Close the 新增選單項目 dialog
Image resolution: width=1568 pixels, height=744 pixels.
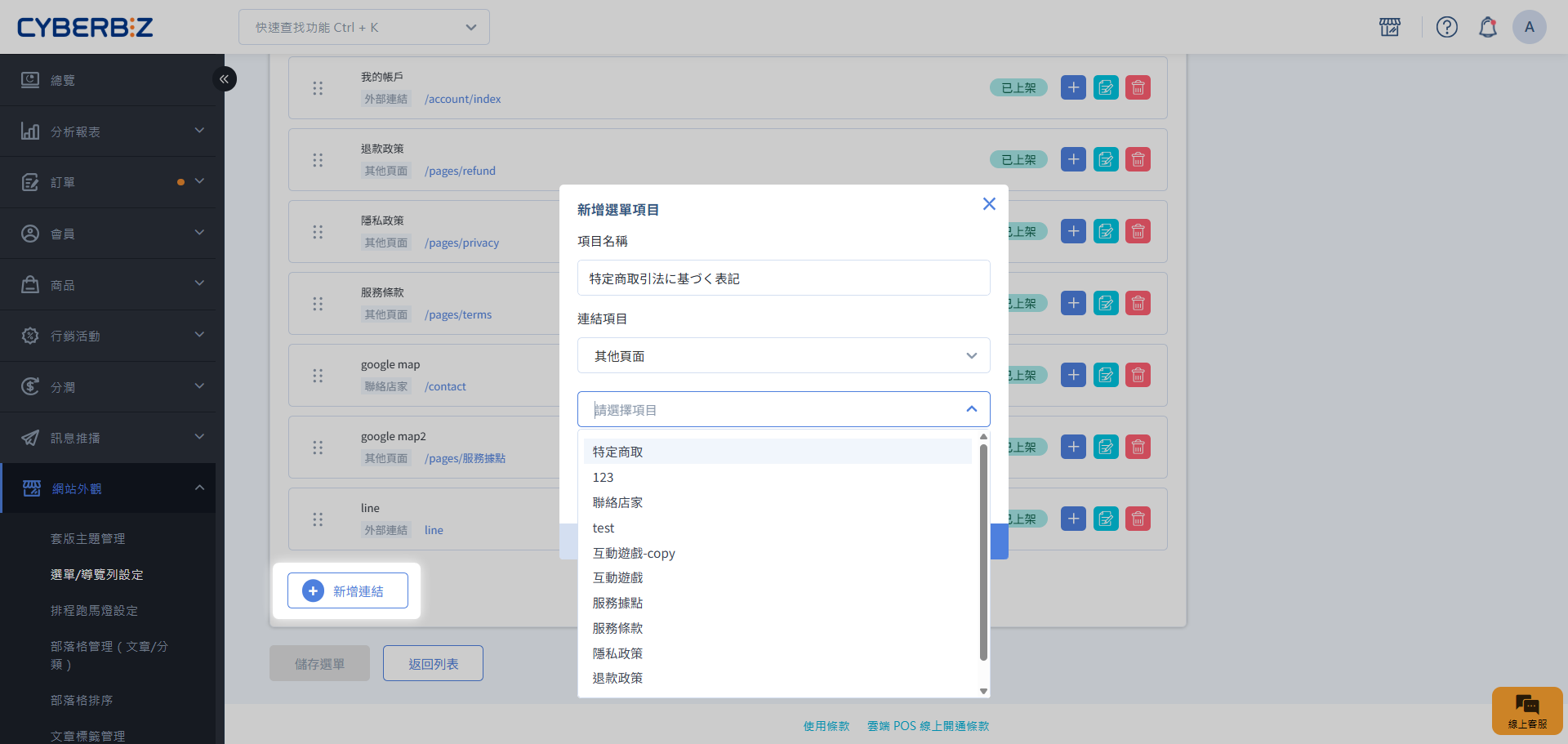989,204
